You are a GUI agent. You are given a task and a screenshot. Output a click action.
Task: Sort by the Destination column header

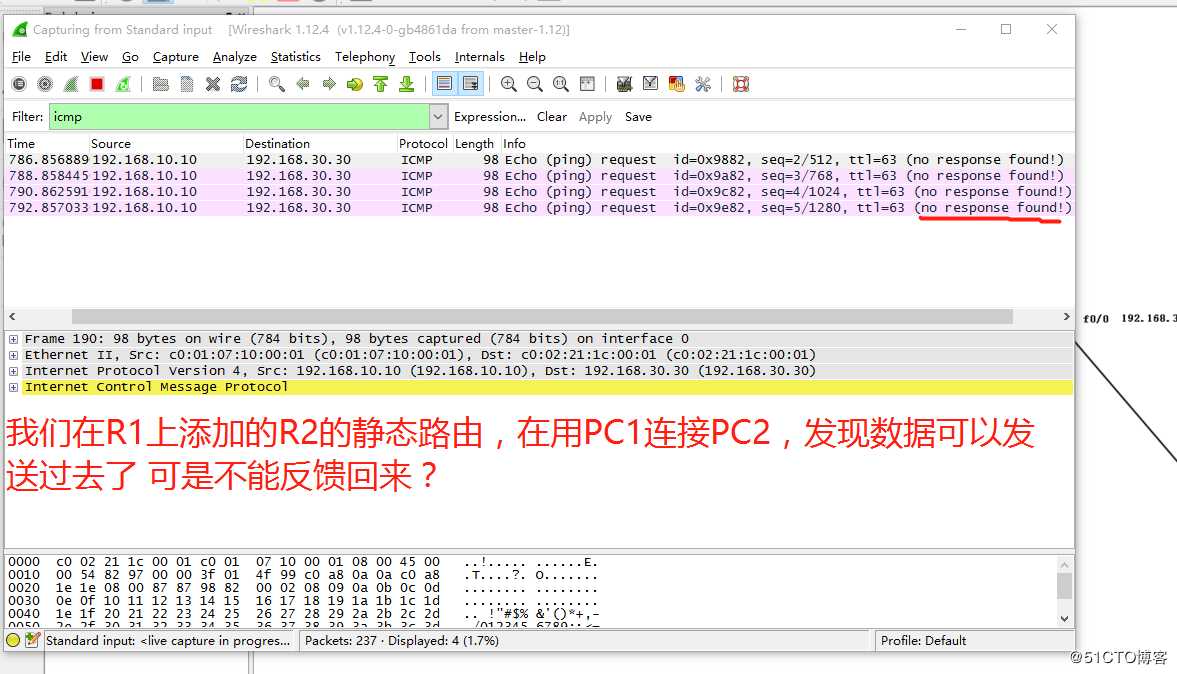coord(320,143)
